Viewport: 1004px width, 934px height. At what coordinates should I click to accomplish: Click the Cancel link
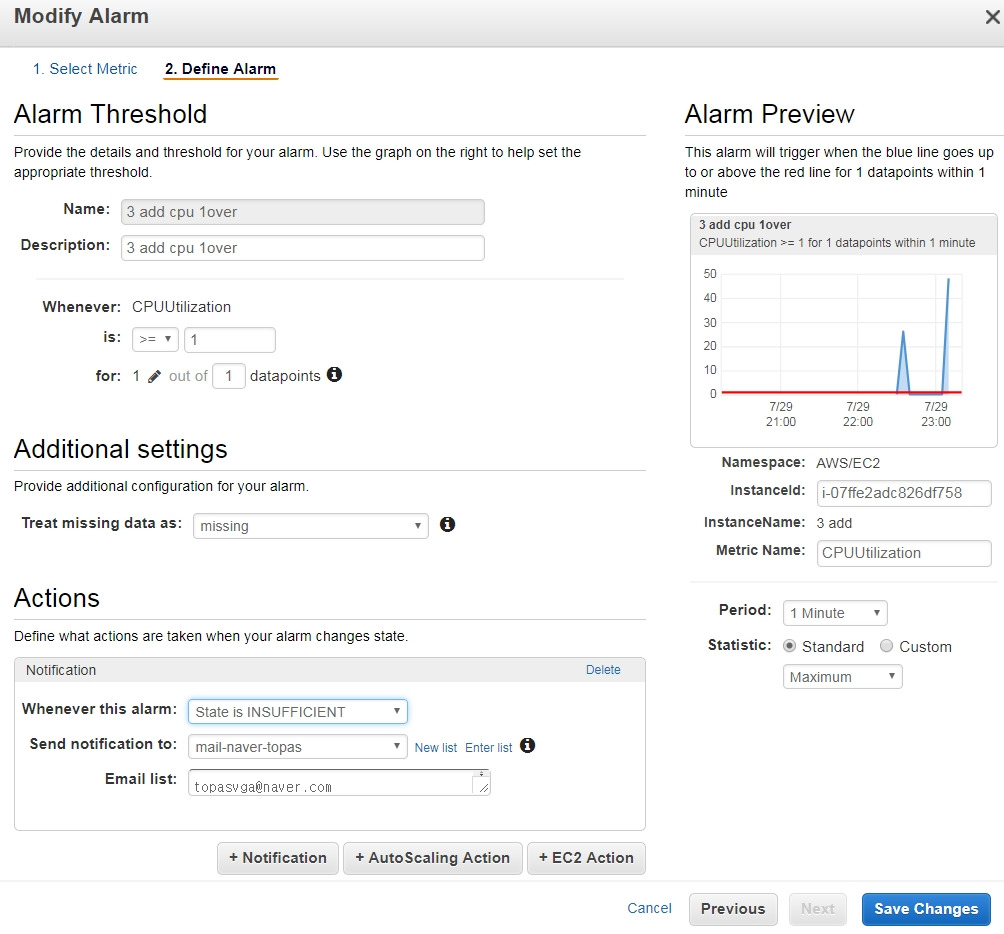649,908
